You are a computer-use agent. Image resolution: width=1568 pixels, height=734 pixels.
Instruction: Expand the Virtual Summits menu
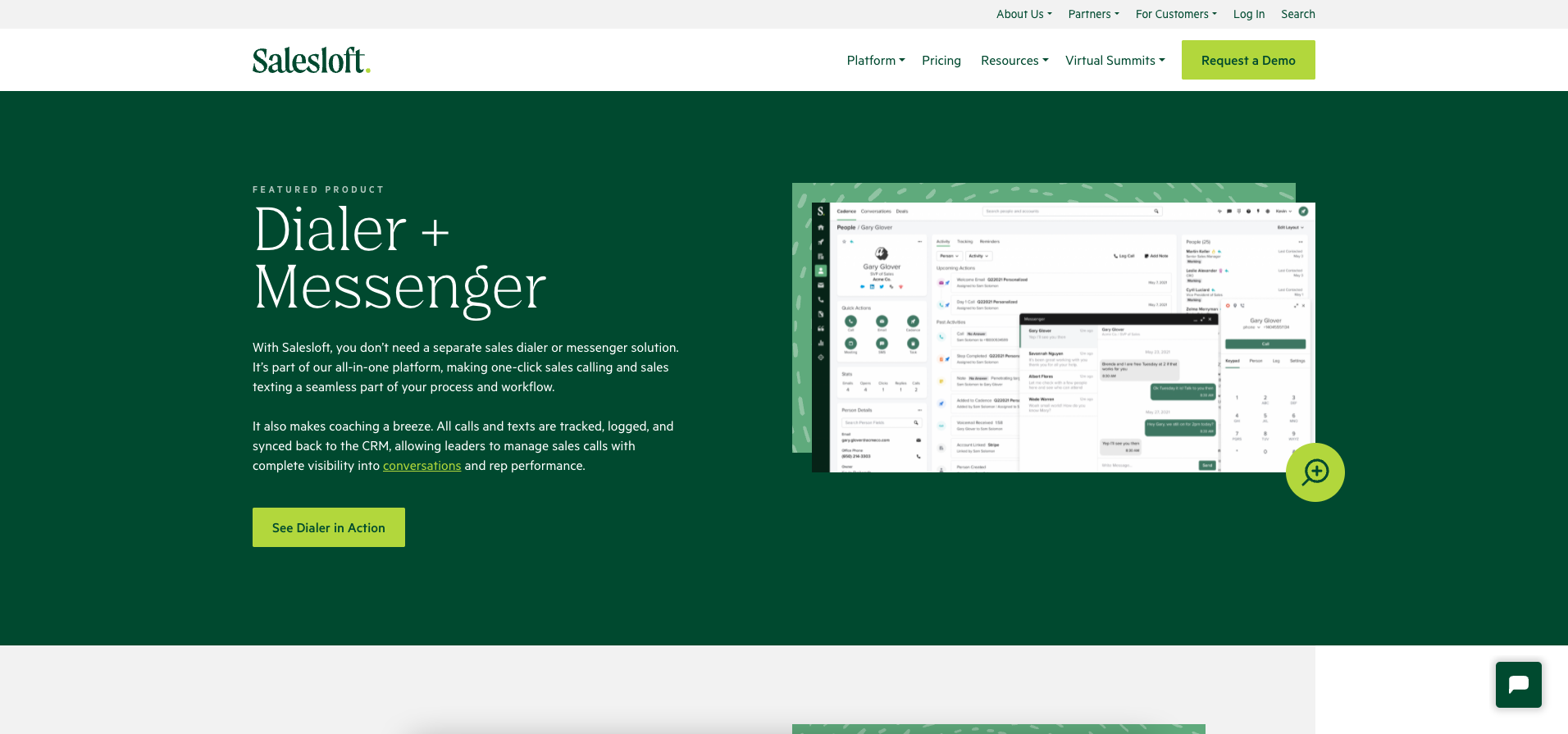coord(1115,61)
